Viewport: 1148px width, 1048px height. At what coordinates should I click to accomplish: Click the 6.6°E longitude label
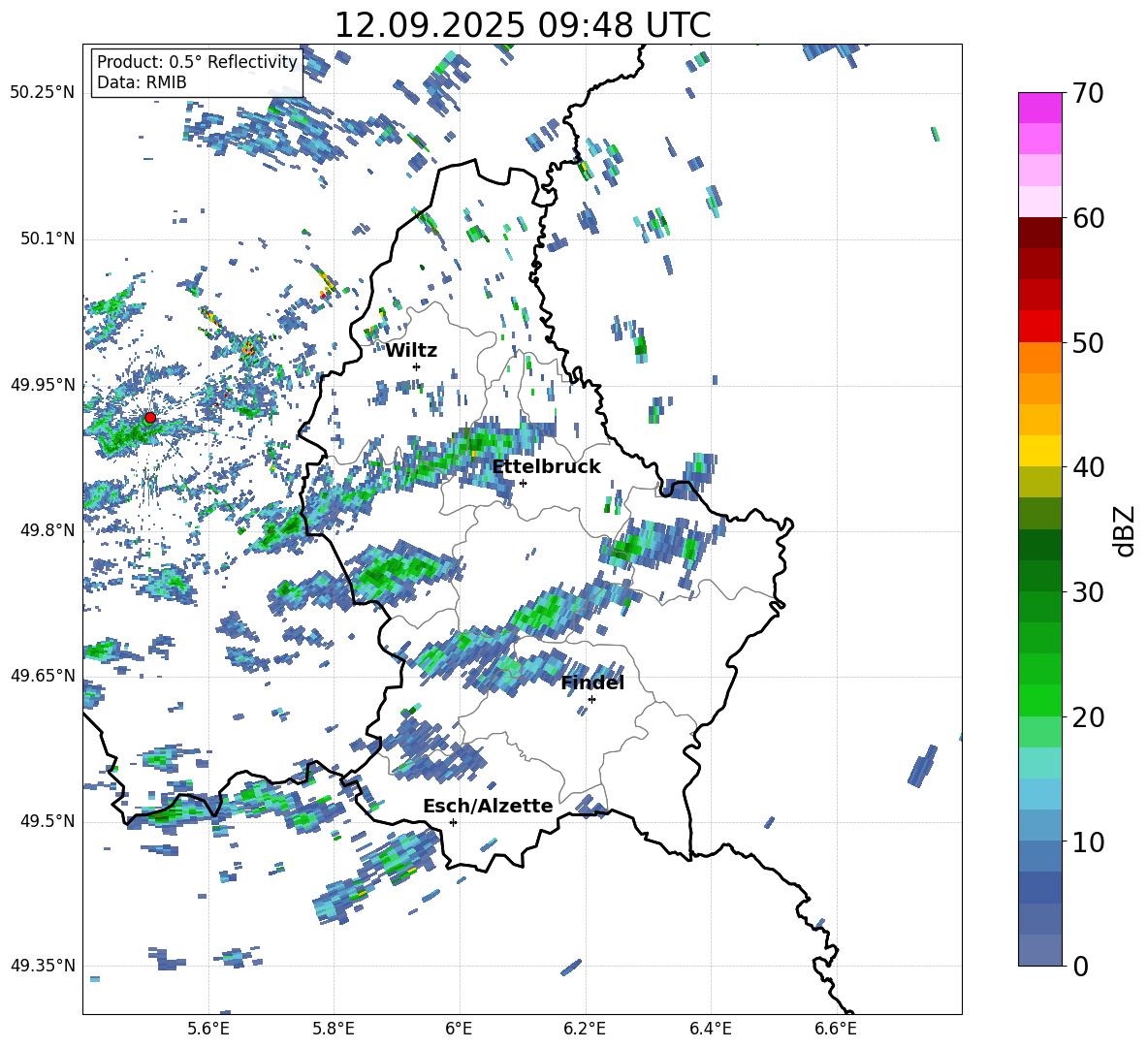[x=836, y=1029]
